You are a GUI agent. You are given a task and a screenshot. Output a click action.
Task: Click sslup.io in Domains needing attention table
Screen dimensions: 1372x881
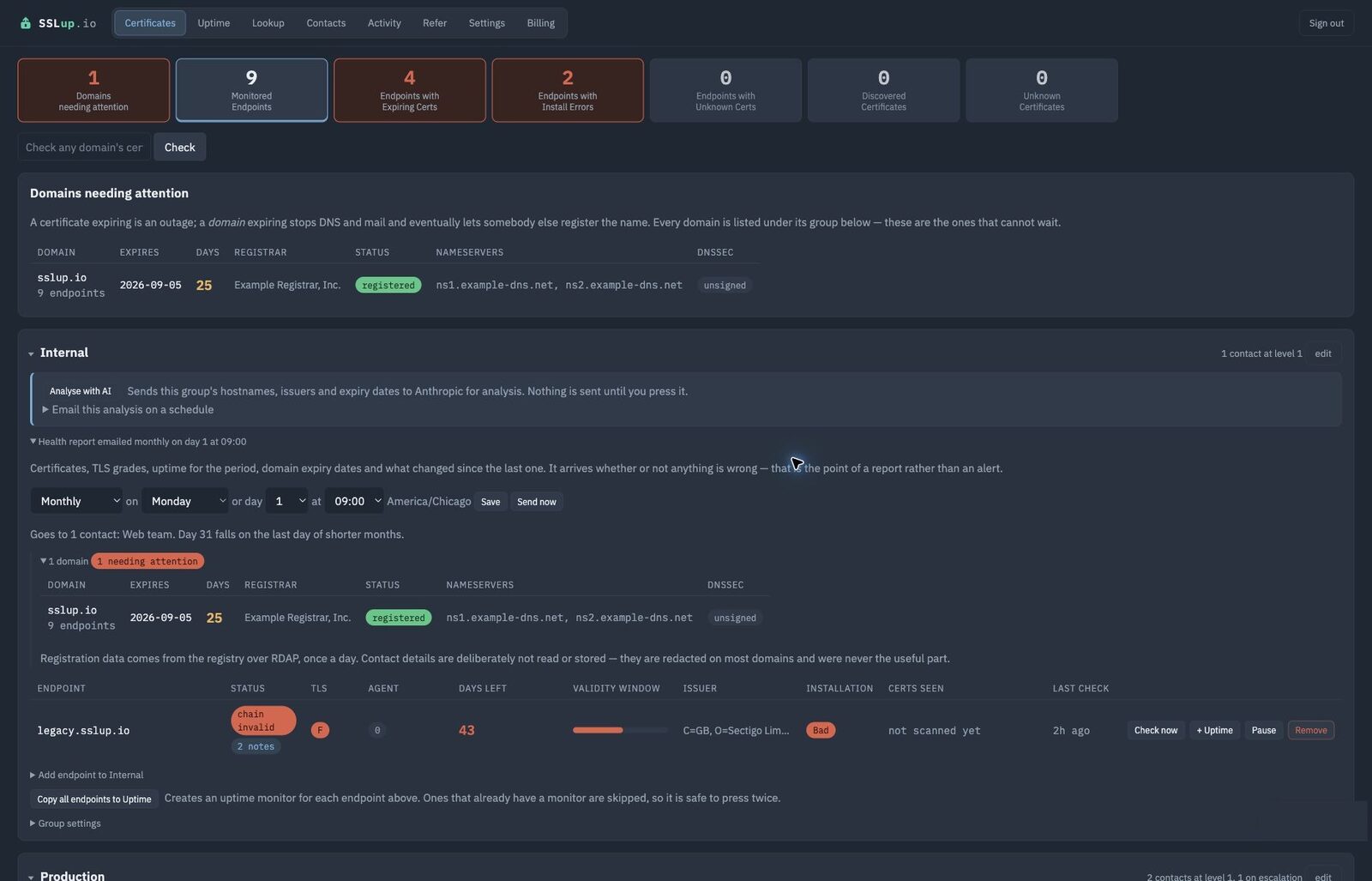tap(62, 277)
